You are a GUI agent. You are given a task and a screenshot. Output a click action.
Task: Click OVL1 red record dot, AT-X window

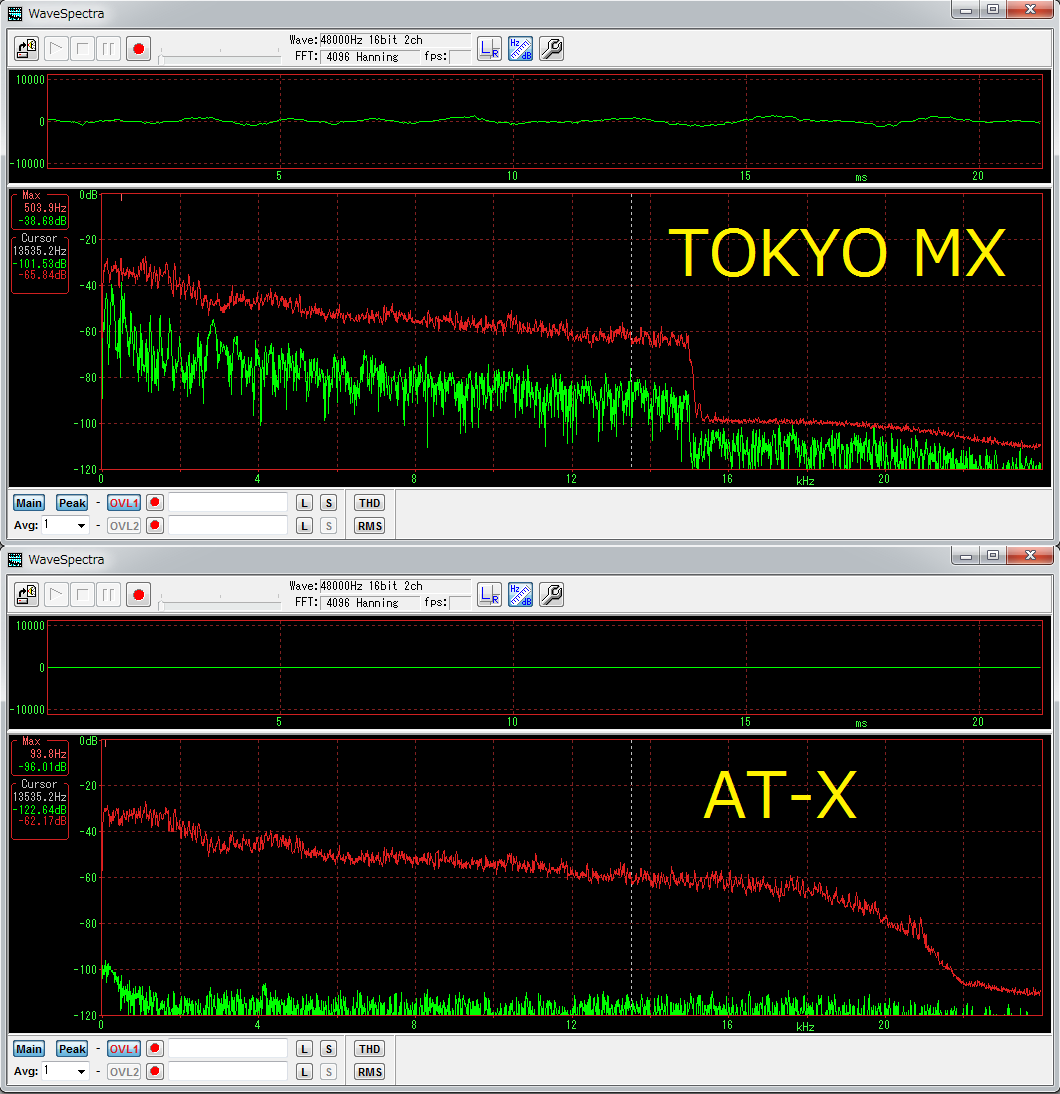coord(155,1048)
